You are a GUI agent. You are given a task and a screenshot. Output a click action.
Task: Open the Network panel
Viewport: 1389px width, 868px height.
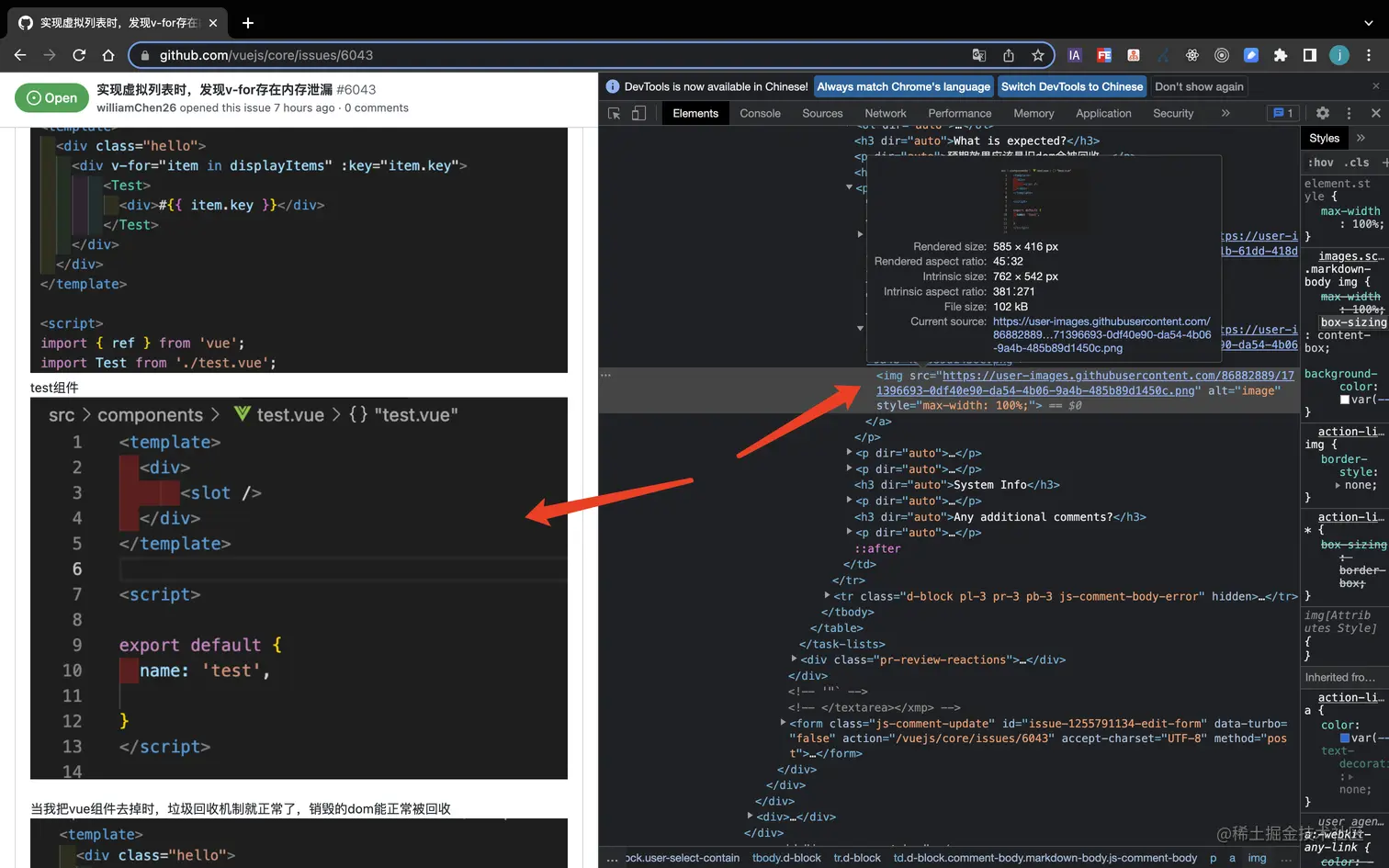886,113
